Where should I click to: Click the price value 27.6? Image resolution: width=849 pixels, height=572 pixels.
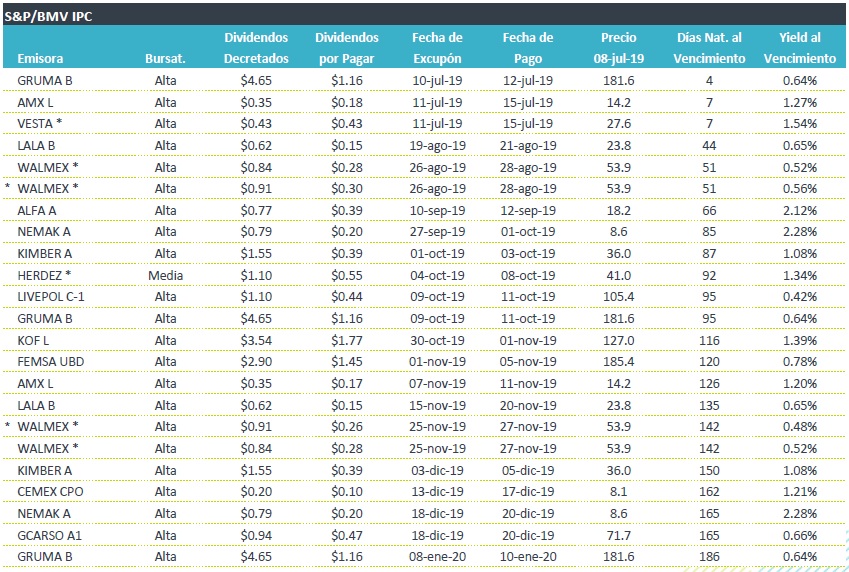click(619, 124)
